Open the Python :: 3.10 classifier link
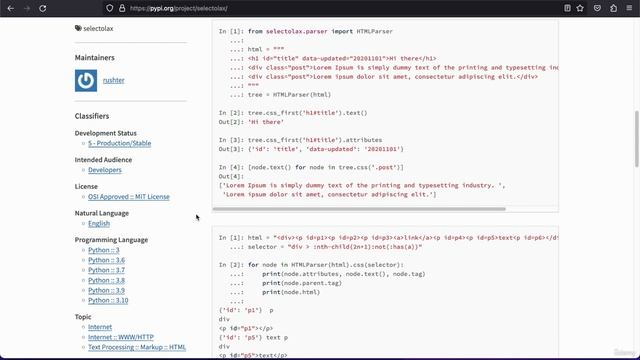640x360 pixels. (108, 300)
